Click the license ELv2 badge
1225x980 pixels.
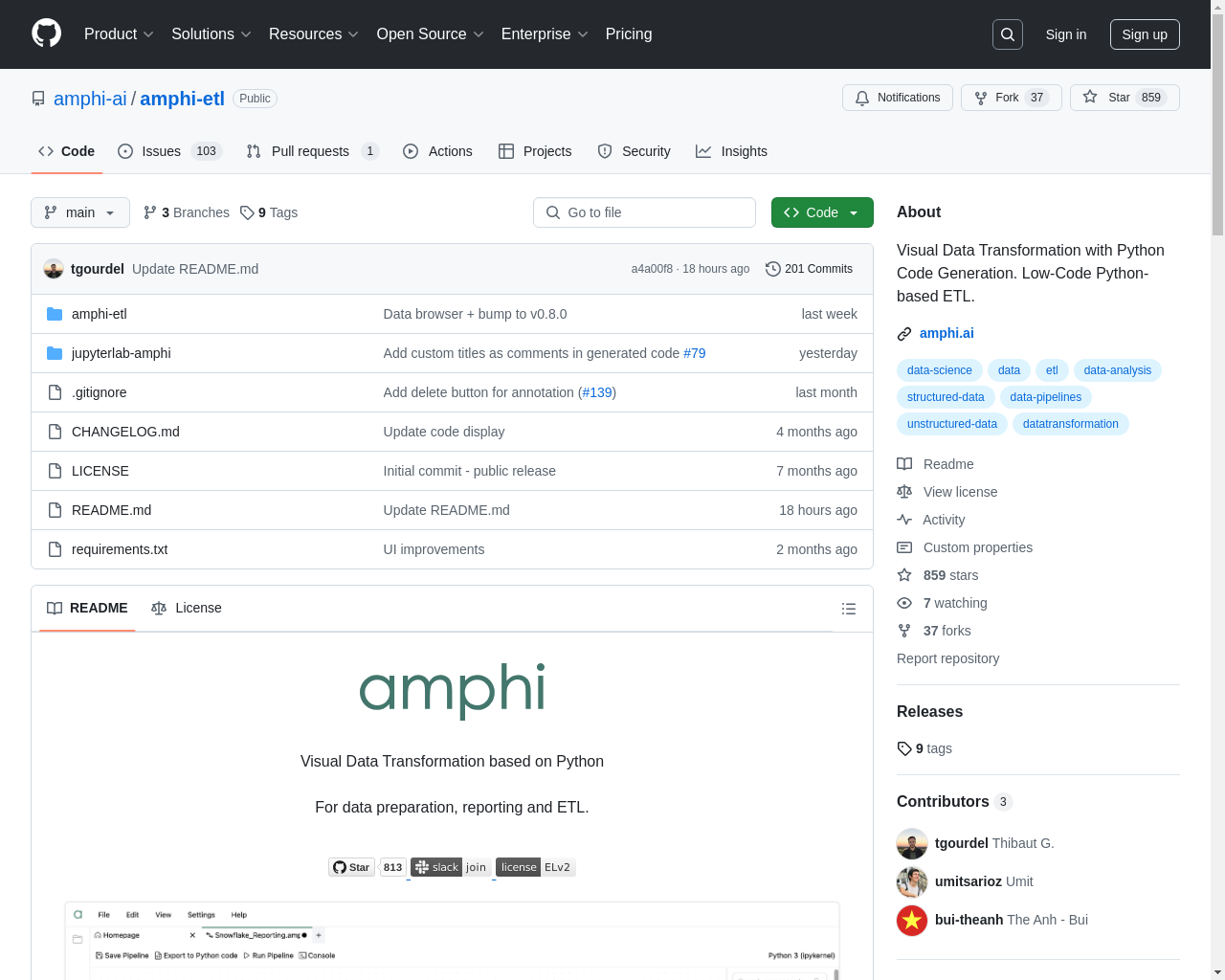[x=536, y=867]
